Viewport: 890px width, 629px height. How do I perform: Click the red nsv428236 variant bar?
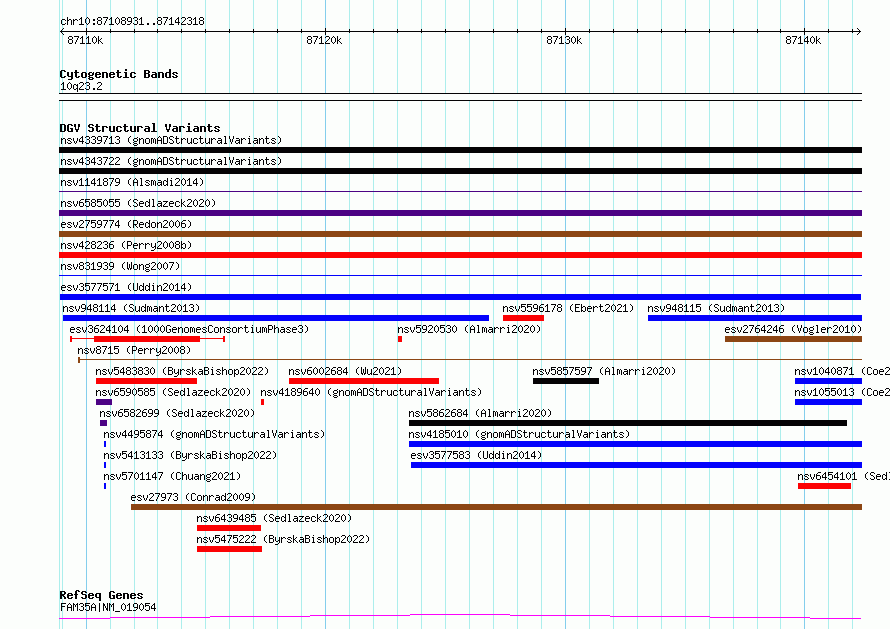coord(460,255)
